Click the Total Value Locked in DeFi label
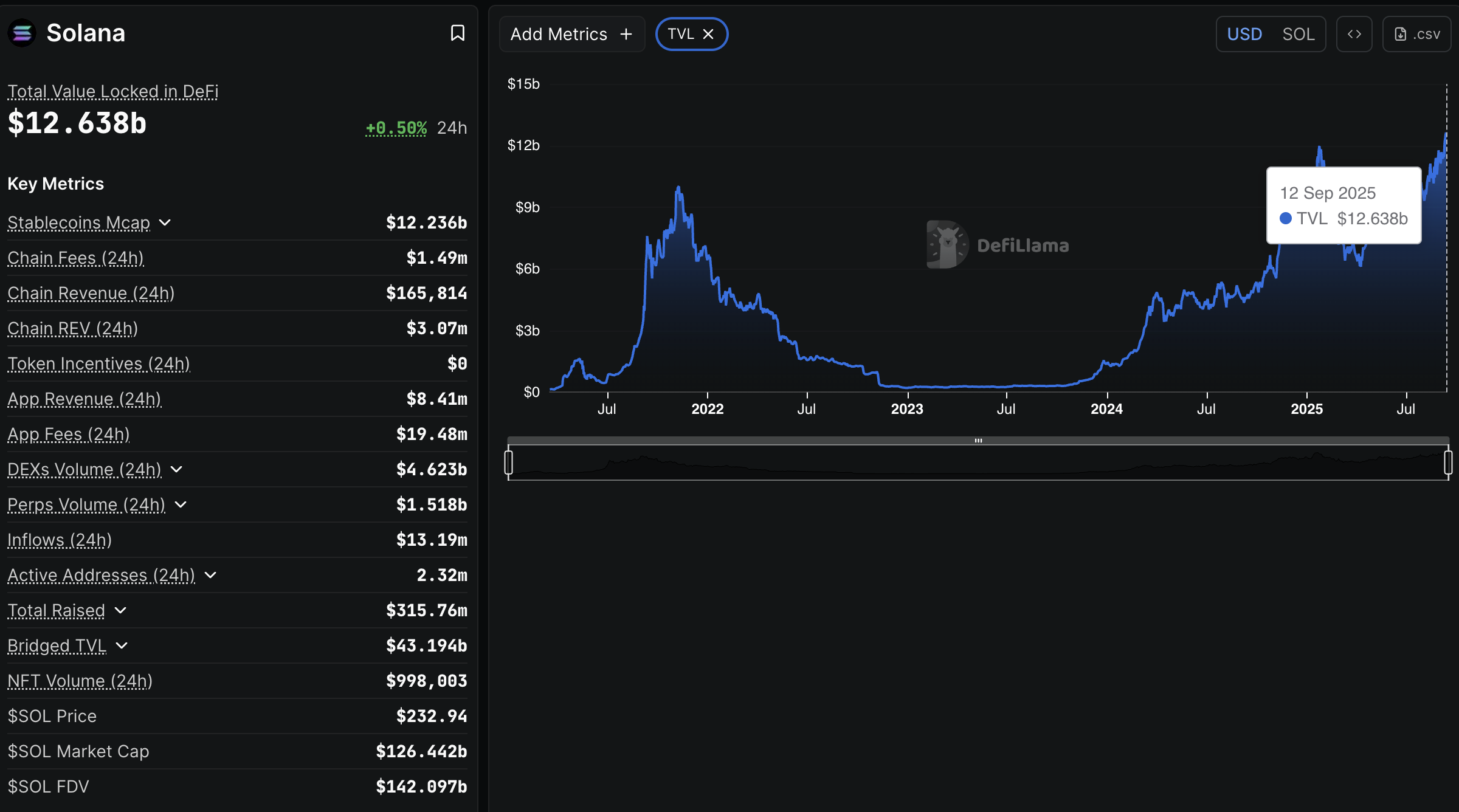This screenshot has width=1459, height=812. (112, 91)
